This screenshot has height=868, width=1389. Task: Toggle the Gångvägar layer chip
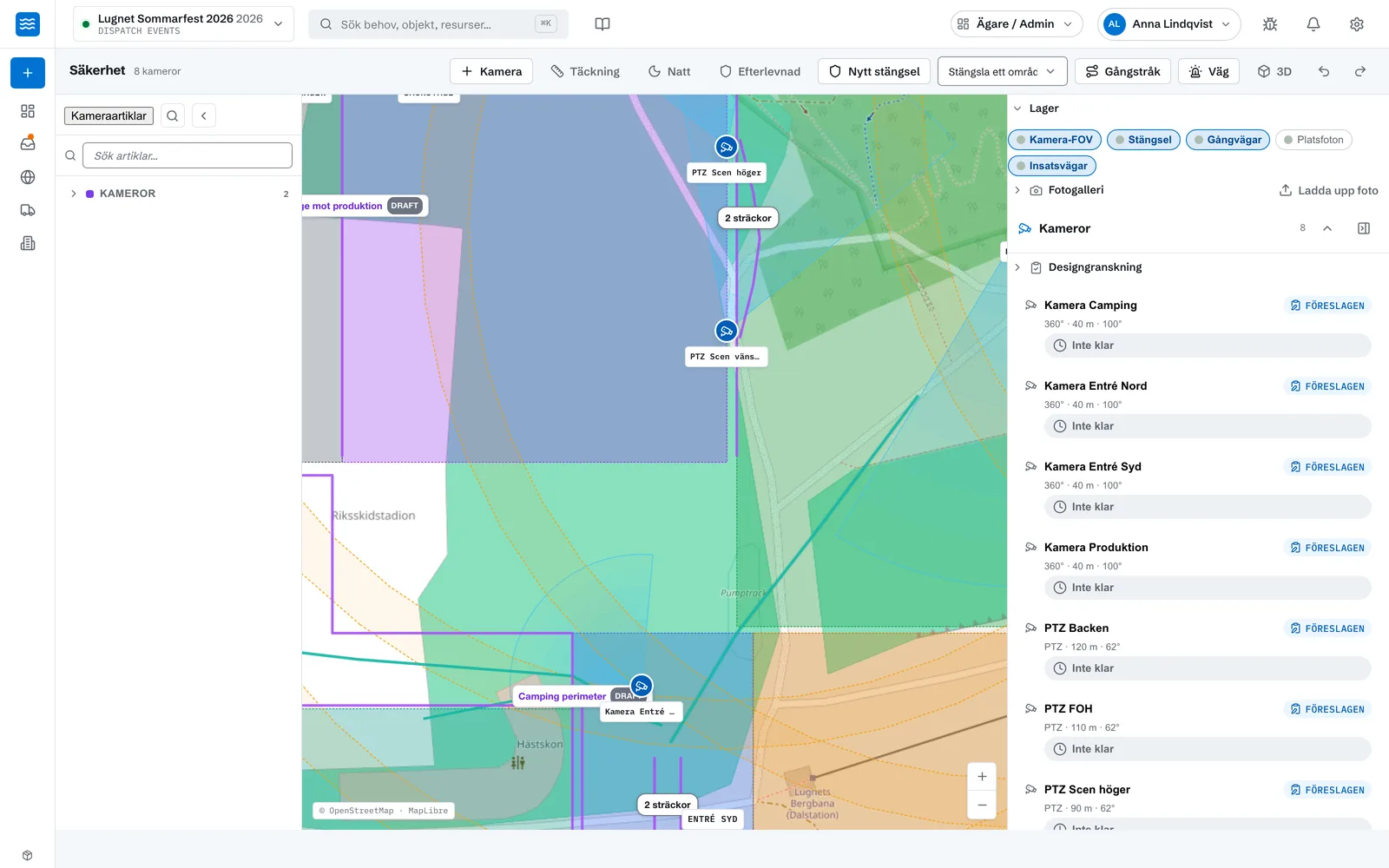coord(1228,140)
